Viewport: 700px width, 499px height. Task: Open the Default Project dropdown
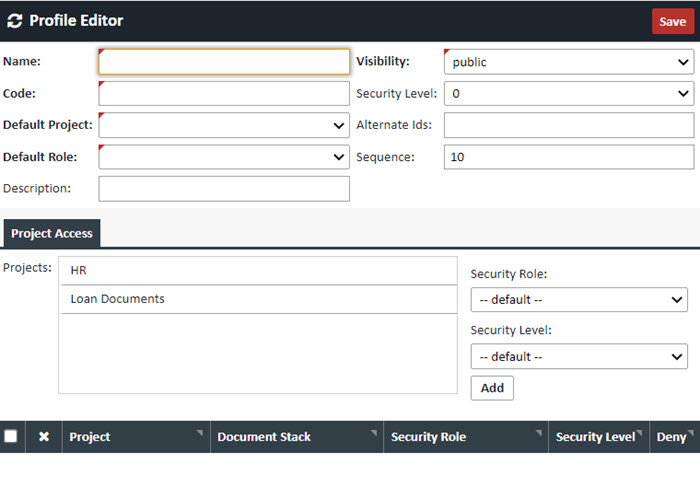[x=224, y=125]
